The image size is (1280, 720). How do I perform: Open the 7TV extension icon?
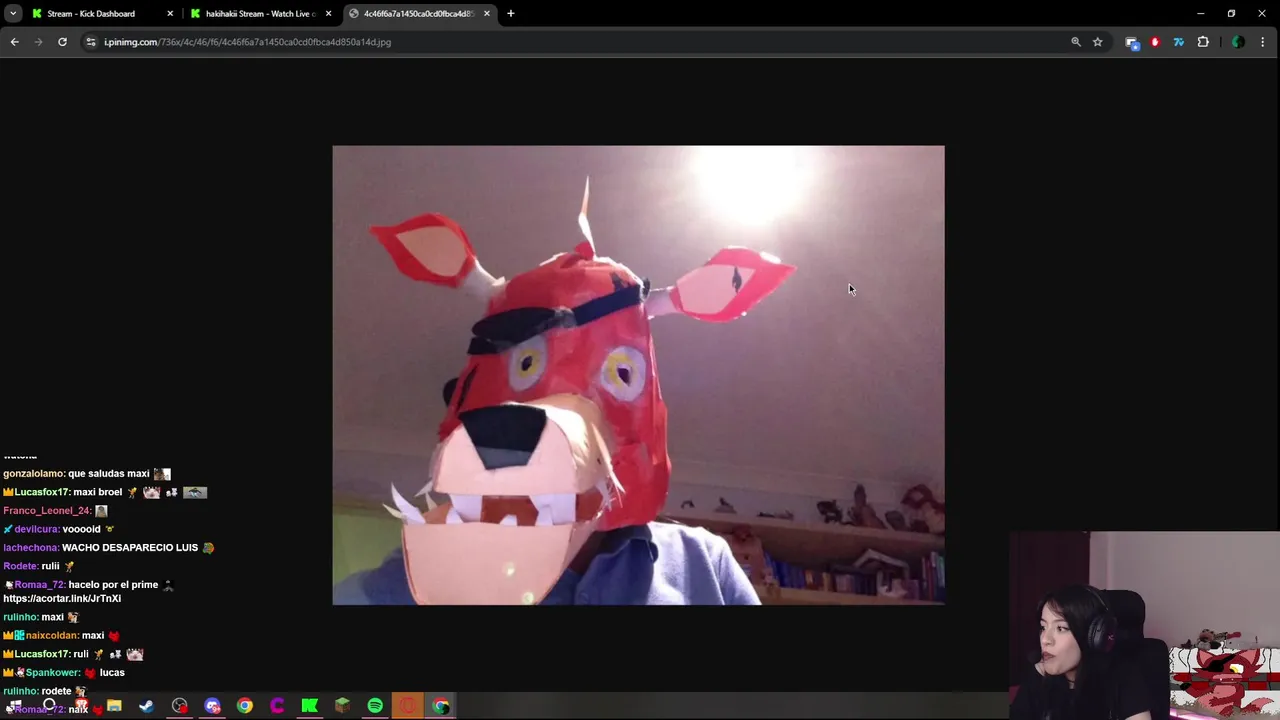pyautogui.click(x=1178, y=42)
